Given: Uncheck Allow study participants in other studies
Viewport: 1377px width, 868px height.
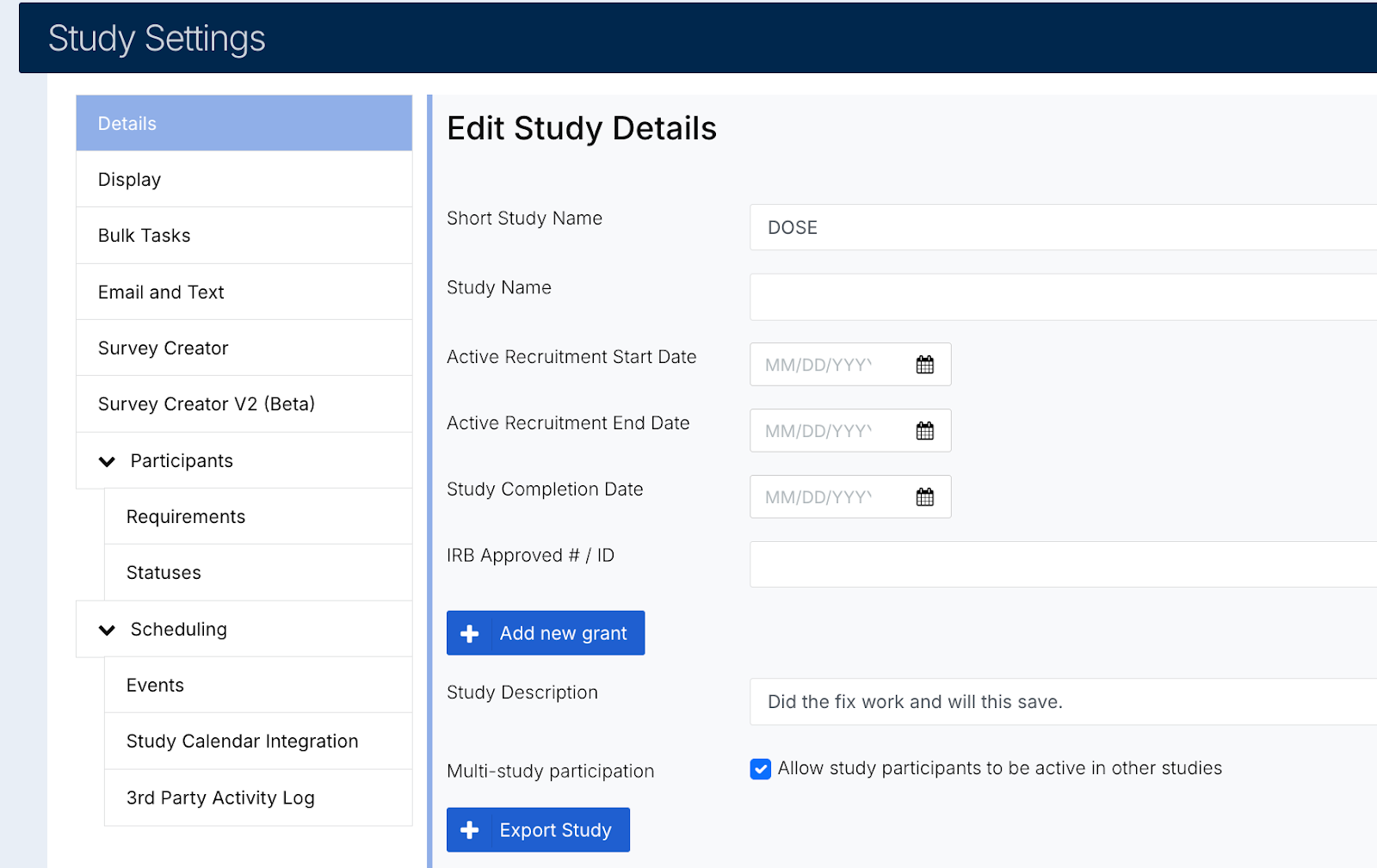Looking at the screenshot, I should pyautogui.click(x=760, y=769).
